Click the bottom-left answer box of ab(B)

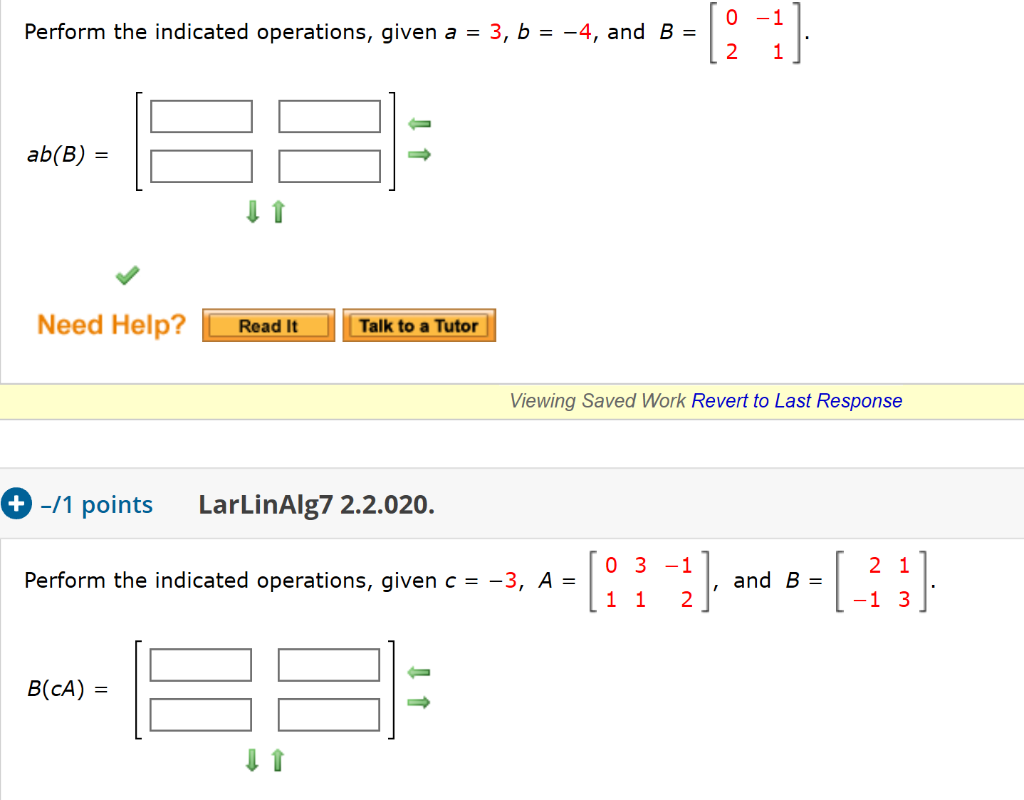(x=200, y=166)
